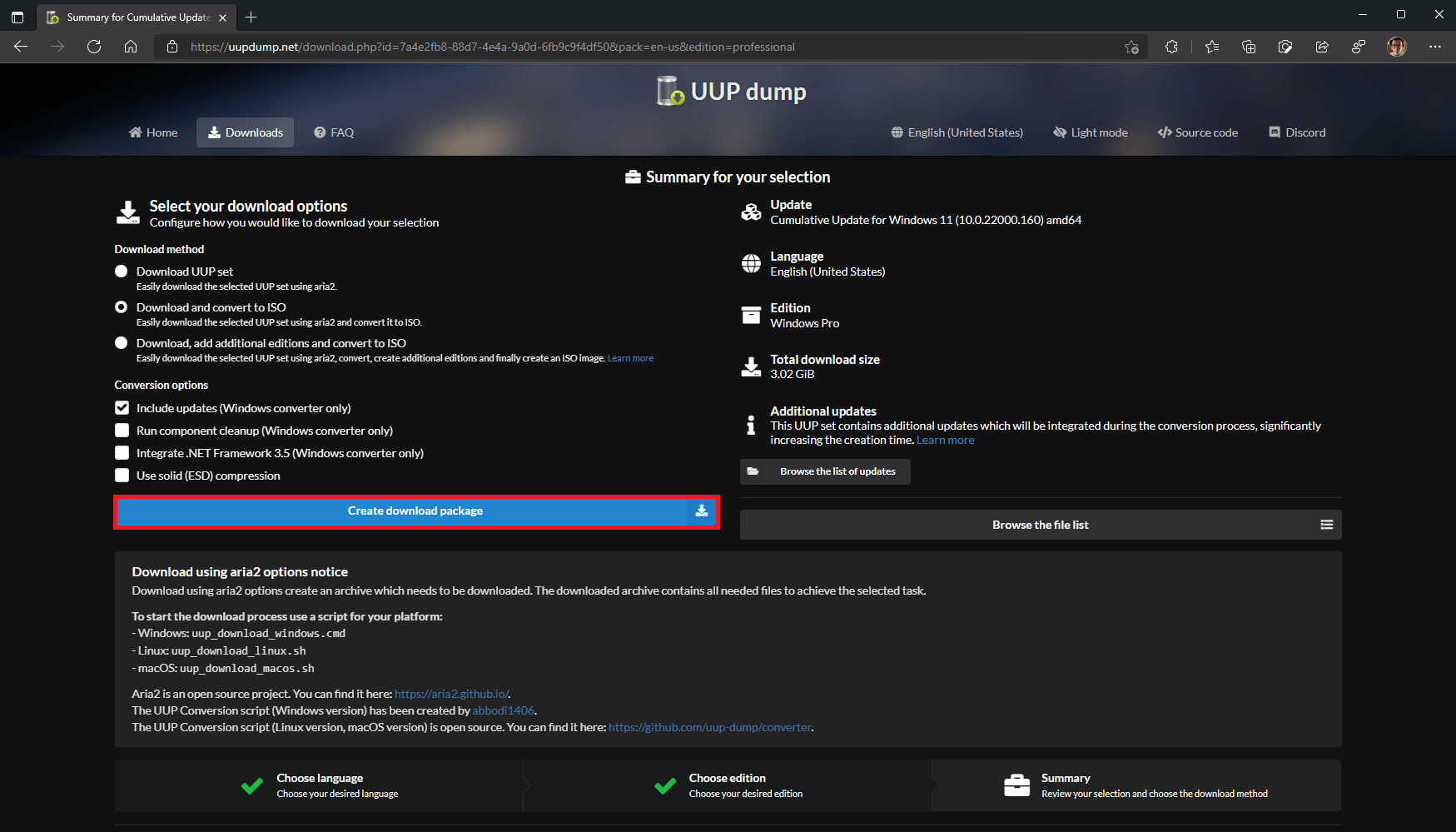1456x832 pixels.
Task: Click 'uup_download_windows.cmd' script name
Action: (x=268, y=634)
